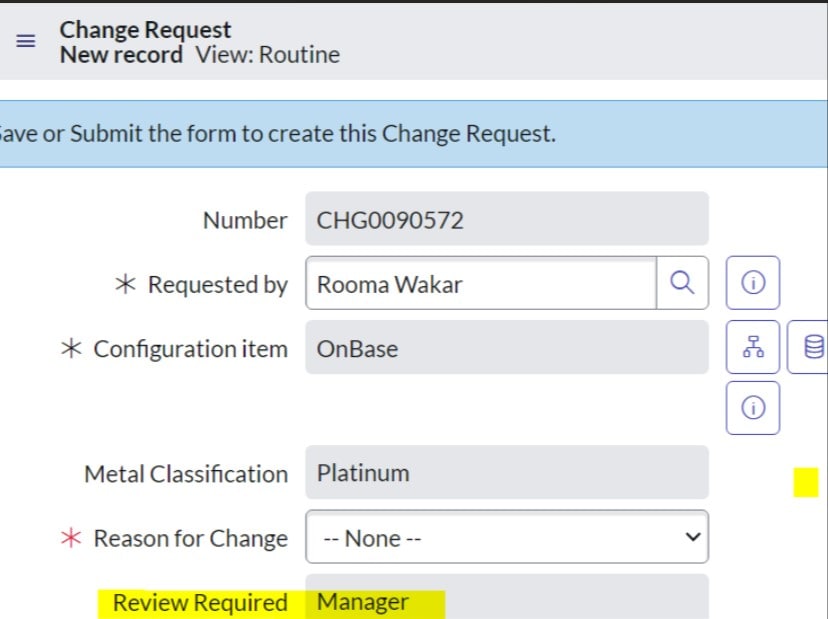This screenshot has height=619, width=828.
Task: Open the info preview icon for Rooma Wakar
Action: click(x=752, y=282)
